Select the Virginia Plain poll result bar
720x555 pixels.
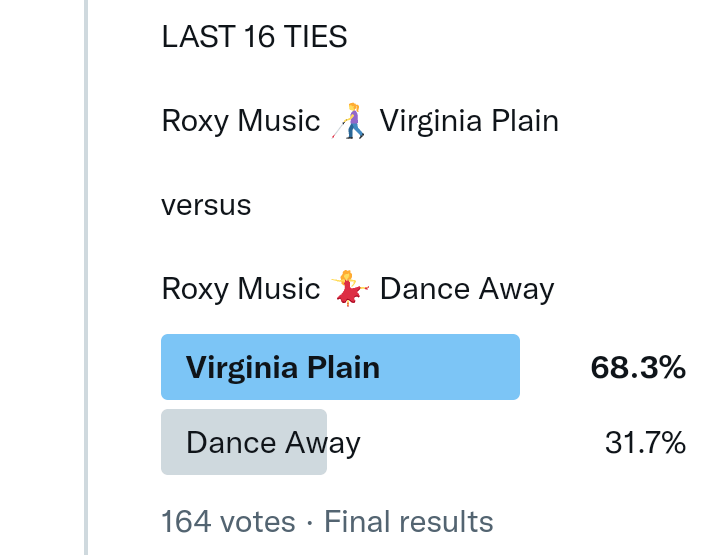coord(340,367)
